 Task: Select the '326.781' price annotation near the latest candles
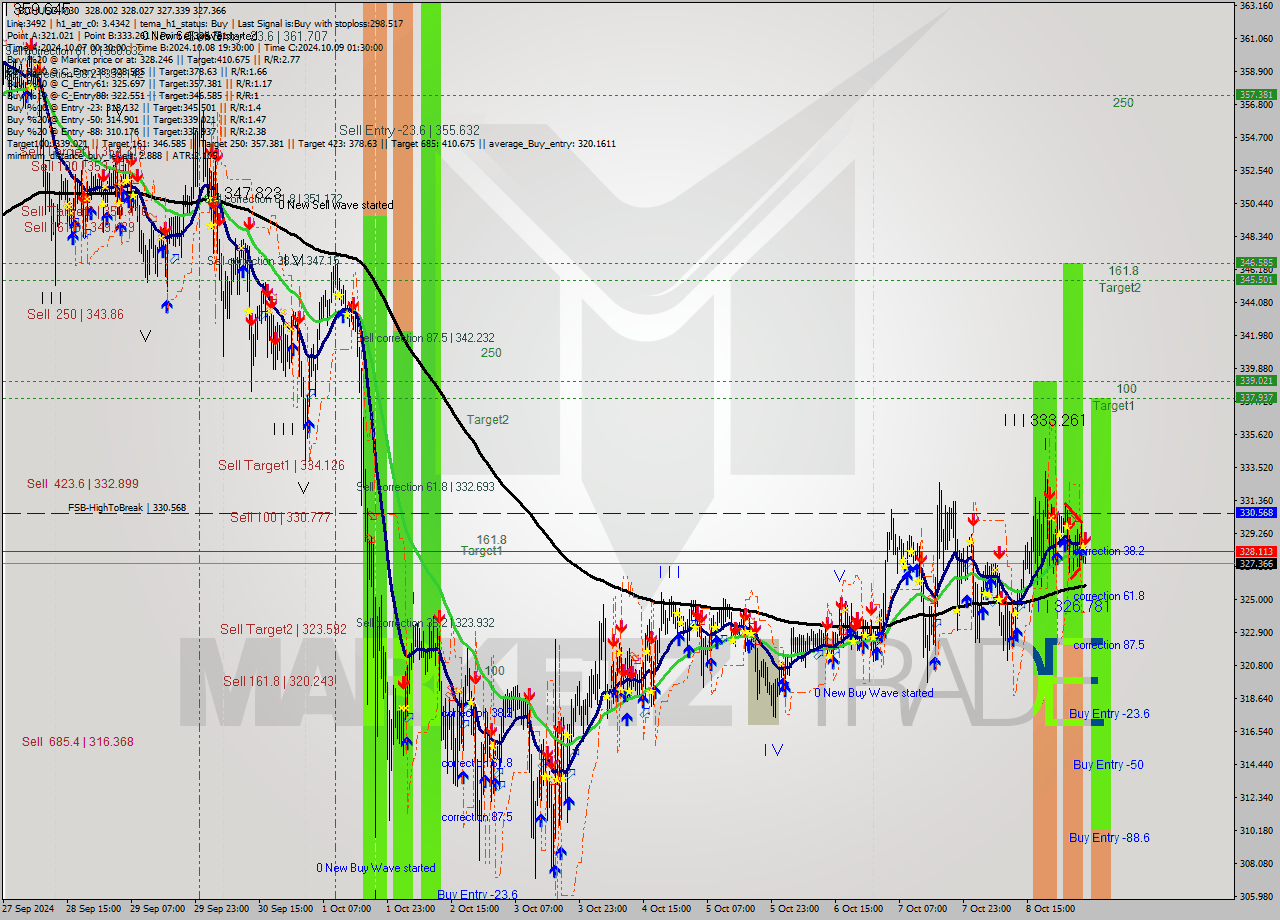coord(1081,607)
